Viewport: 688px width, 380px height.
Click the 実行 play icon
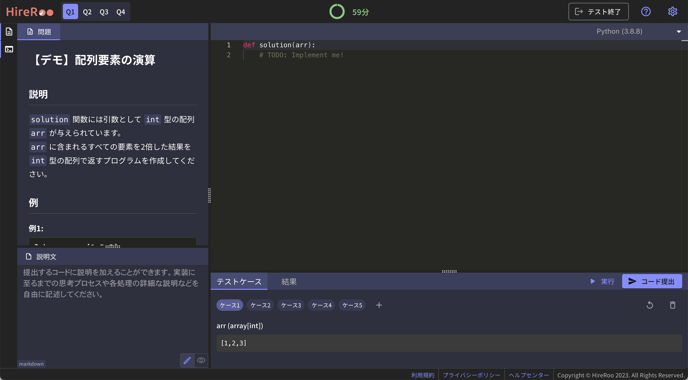click(x=593, y=281)
